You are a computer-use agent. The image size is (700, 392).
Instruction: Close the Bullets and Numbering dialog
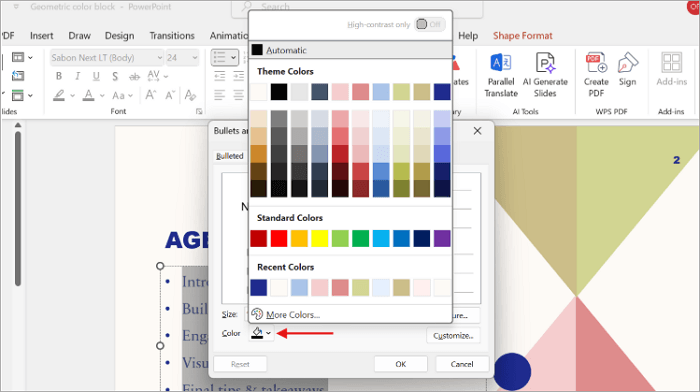point(477,131)
